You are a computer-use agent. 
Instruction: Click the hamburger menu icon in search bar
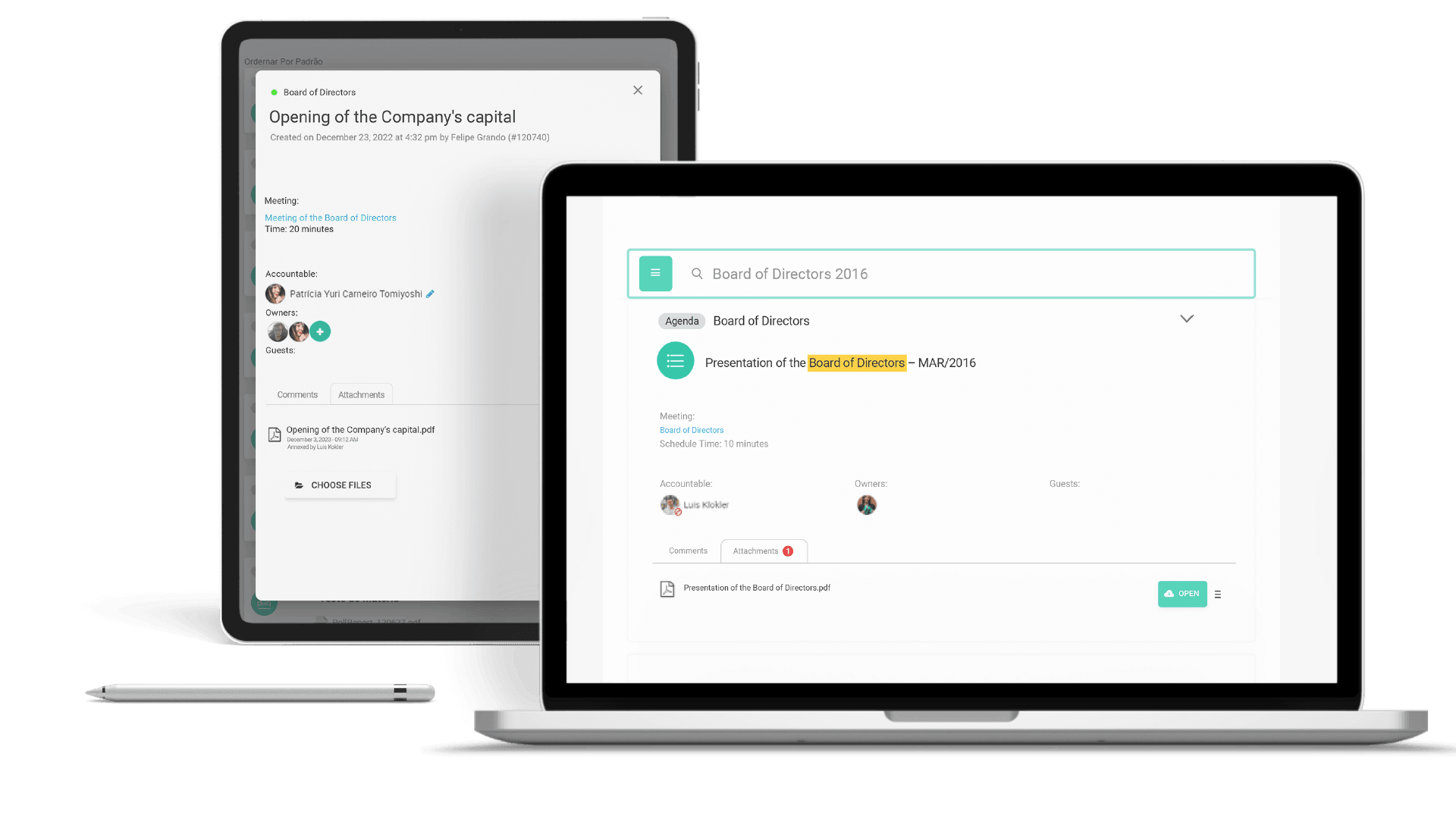[x=655, y=273]
